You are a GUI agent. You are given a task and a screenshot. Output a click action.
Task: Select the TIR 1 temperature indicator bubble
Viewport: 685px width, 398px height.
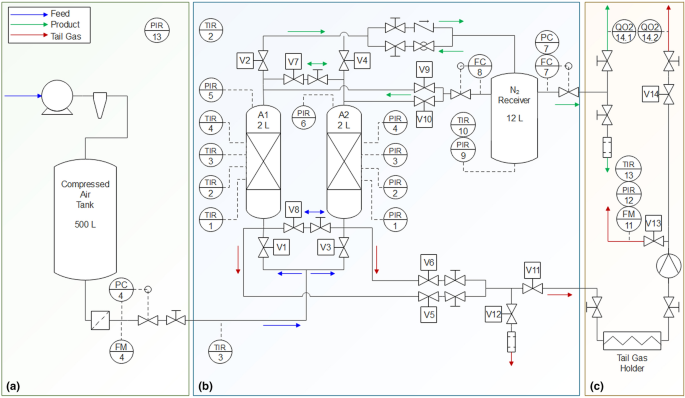tap(211, 220)
